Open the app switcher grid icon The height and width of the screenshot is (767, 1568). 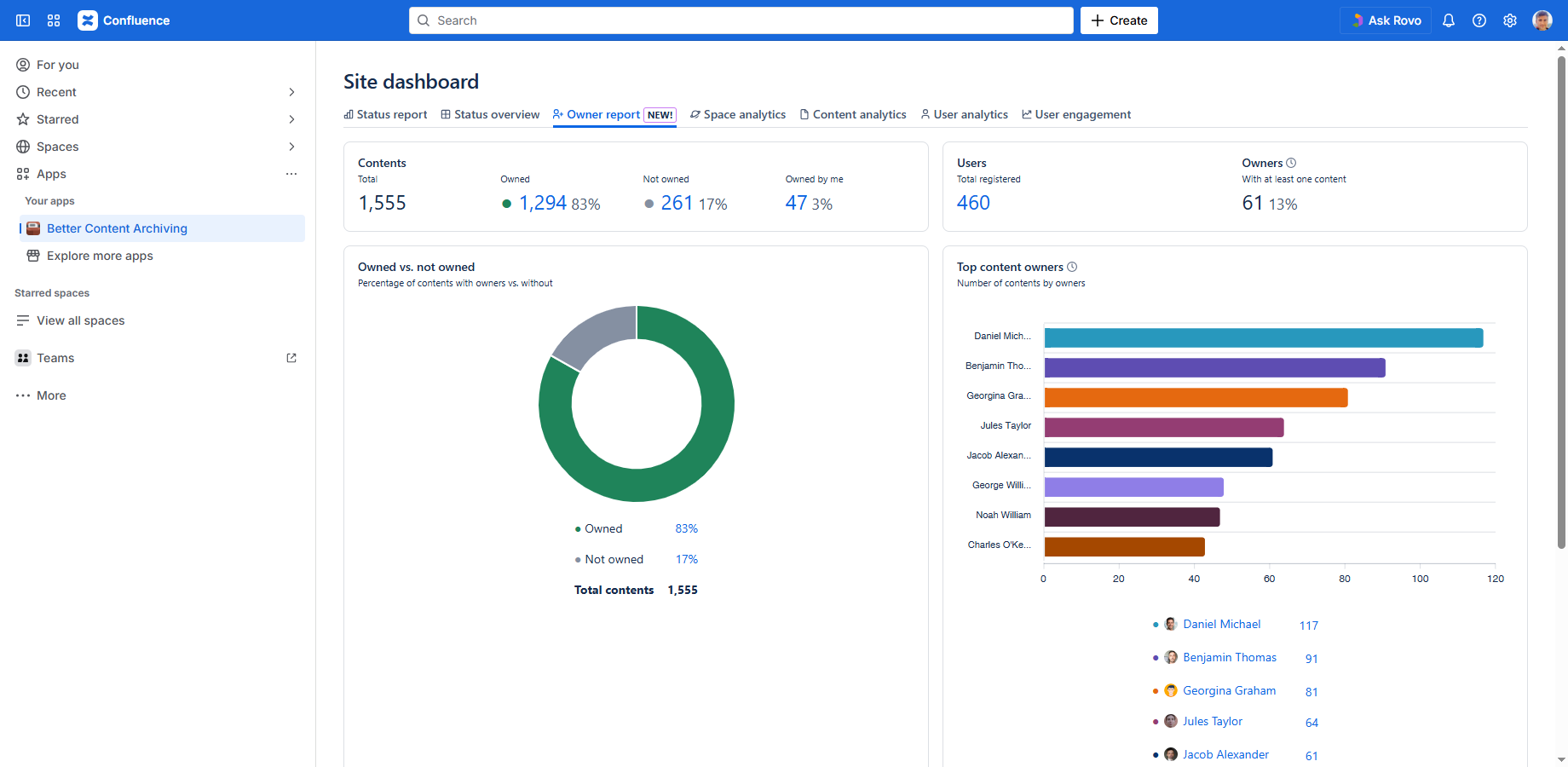[x=54, y=20]
